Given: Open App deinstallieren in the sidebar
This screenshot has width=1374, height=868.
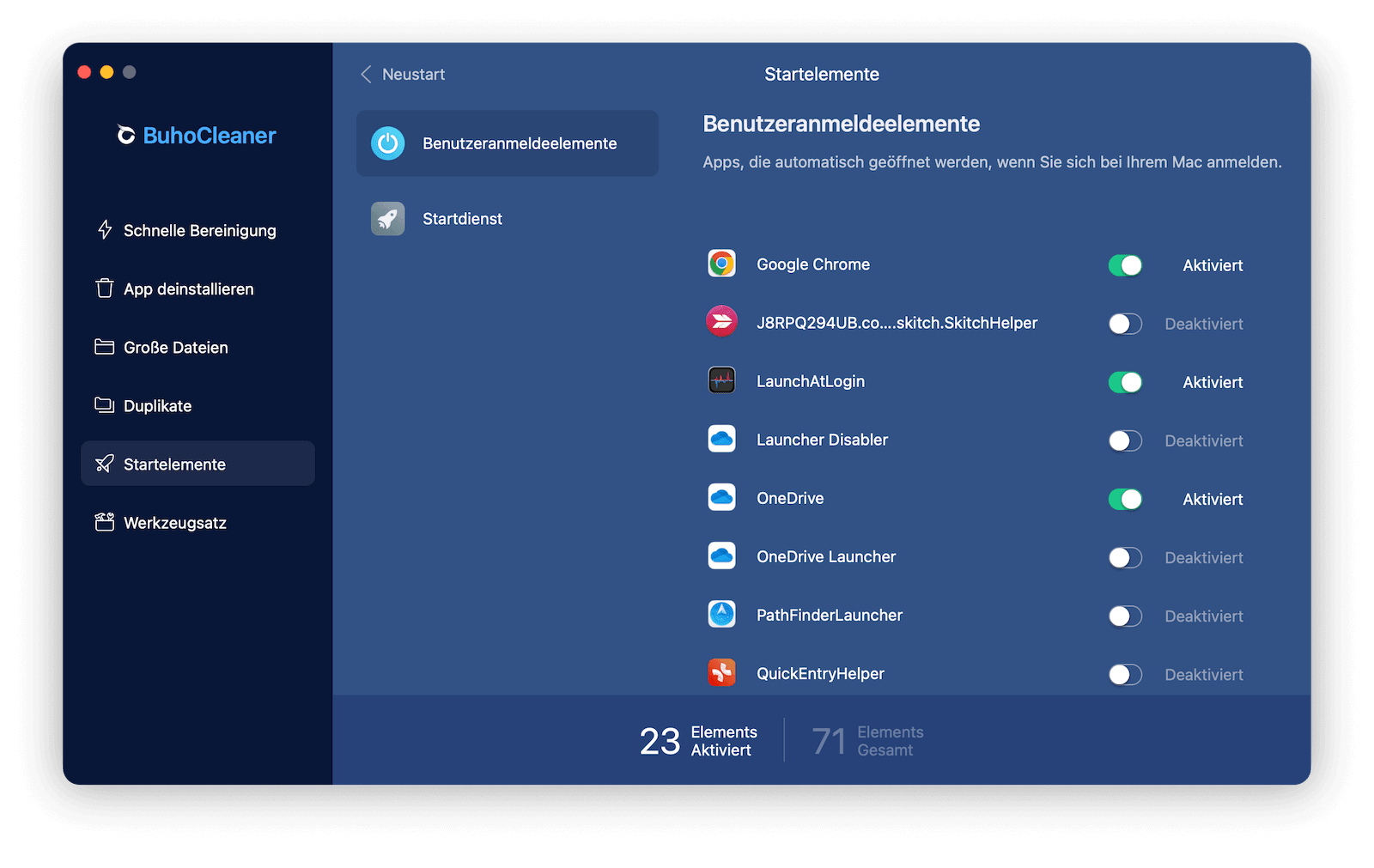Looking at the screenshot, I should click(198, 288).
